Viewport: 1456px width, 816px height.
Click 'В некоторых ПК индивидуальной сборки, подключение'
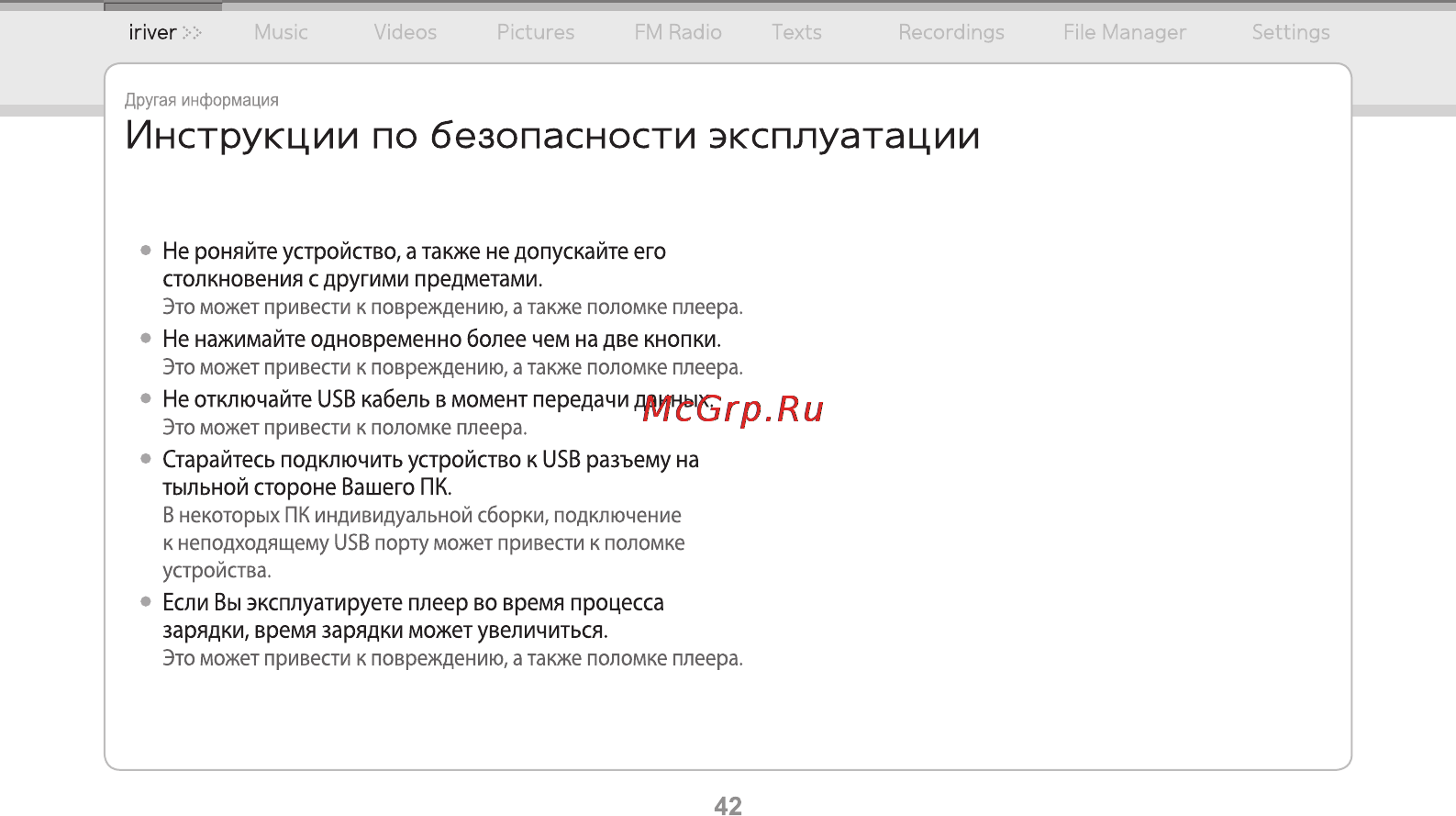[422, 516]
